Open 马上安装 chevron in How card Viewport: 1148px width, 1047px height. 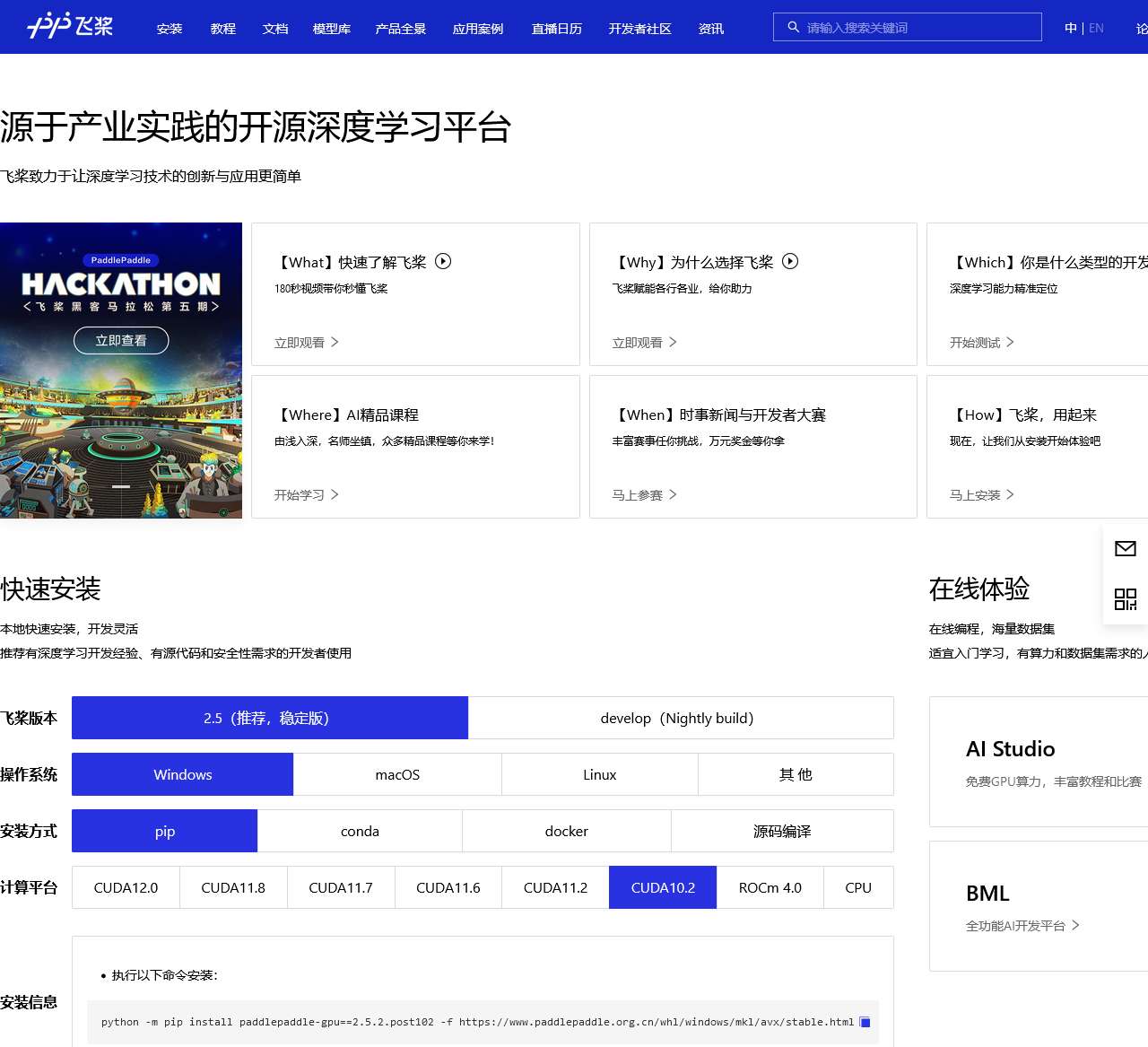point(1010,494)
